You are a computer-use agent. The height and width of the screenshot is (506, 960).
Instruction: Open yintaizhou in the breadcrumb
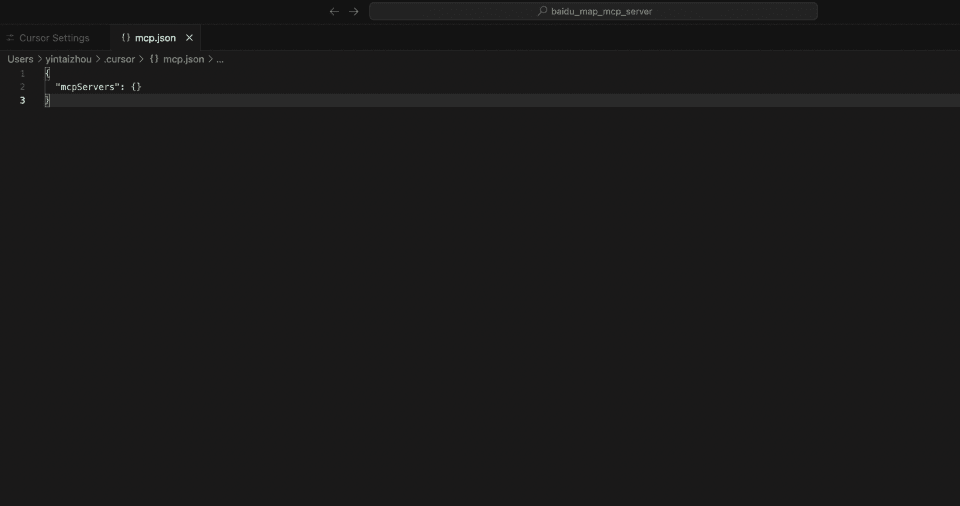coord(68,59)
